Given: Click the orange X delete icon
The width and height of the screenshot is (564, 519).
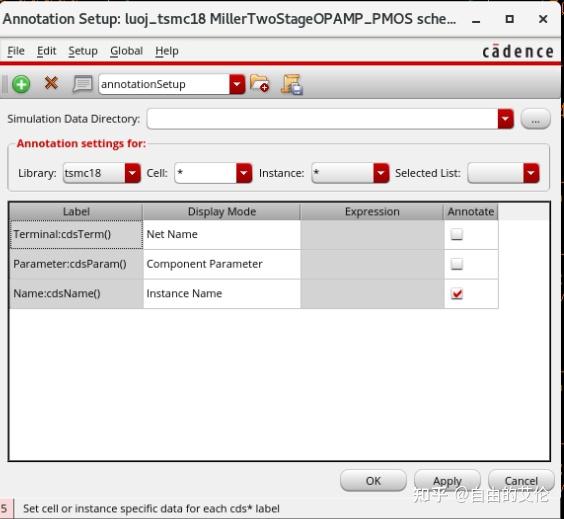Looking at the screenshot, I should pyautogui.click(x=51, y=83).
